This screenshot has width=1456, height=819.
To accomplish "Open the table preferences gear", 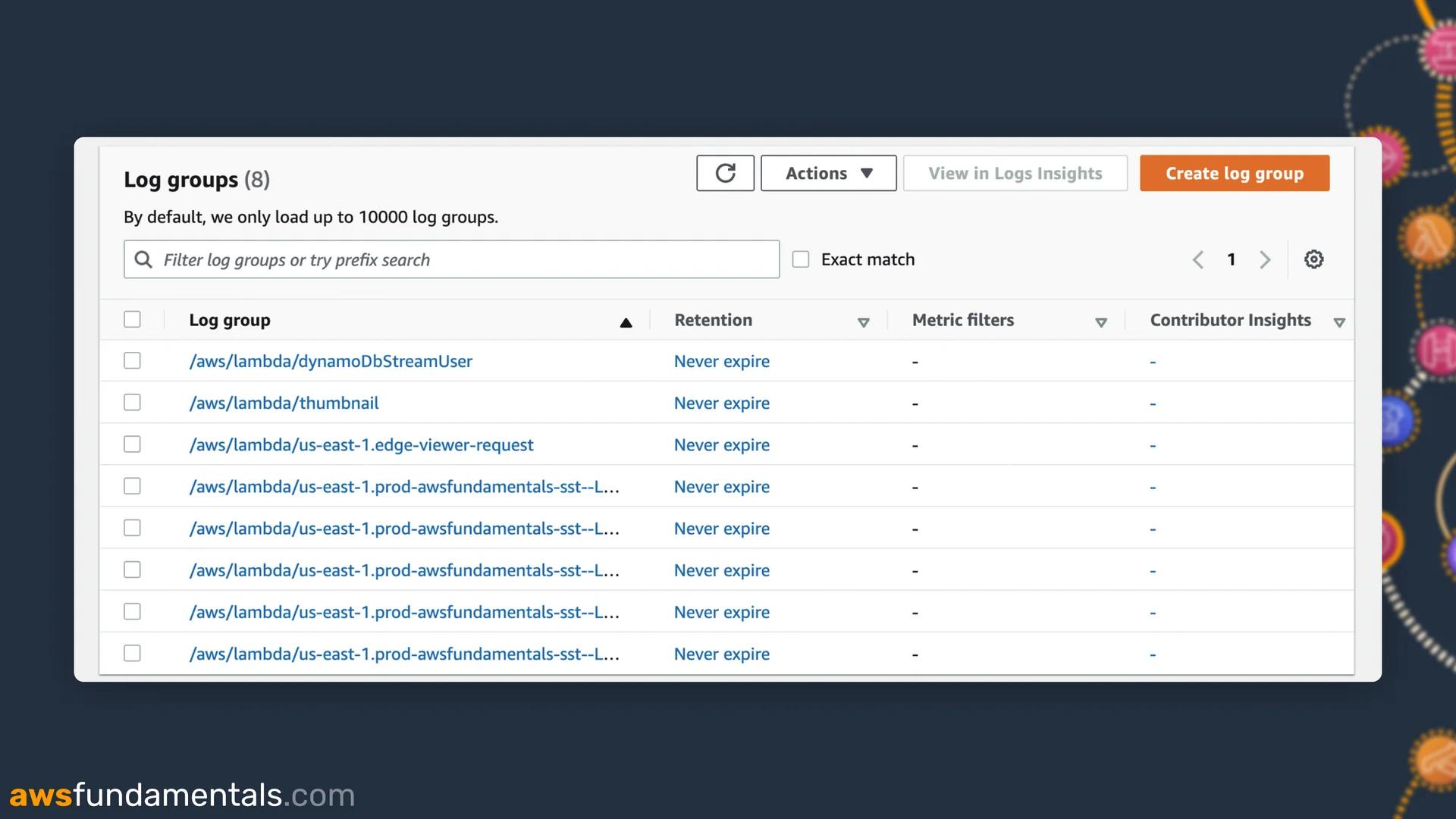I will [x=1314, y=259].
